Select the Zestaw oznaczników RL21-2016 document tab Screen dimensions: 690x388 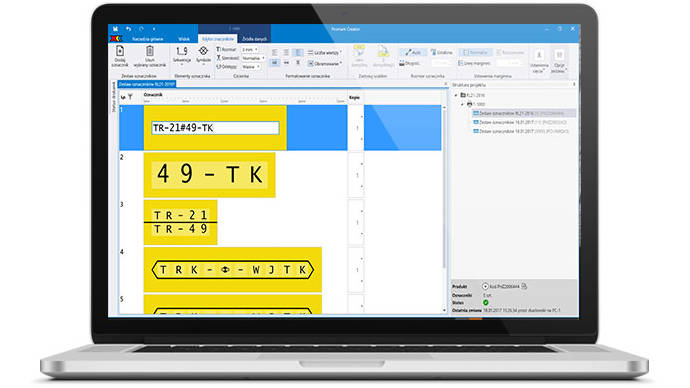click(147, 84)
